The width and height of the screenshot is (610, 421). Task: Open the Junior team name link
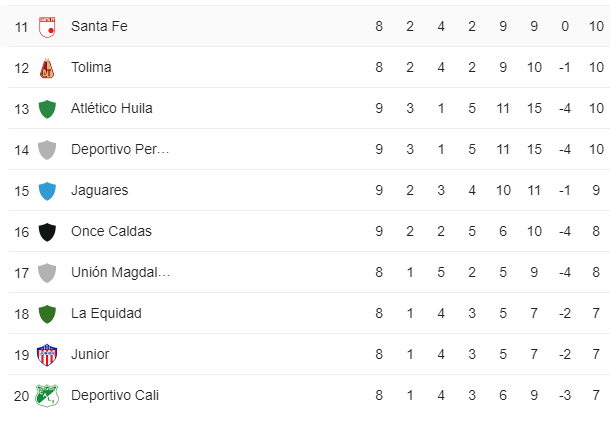[x=90, y=354]
